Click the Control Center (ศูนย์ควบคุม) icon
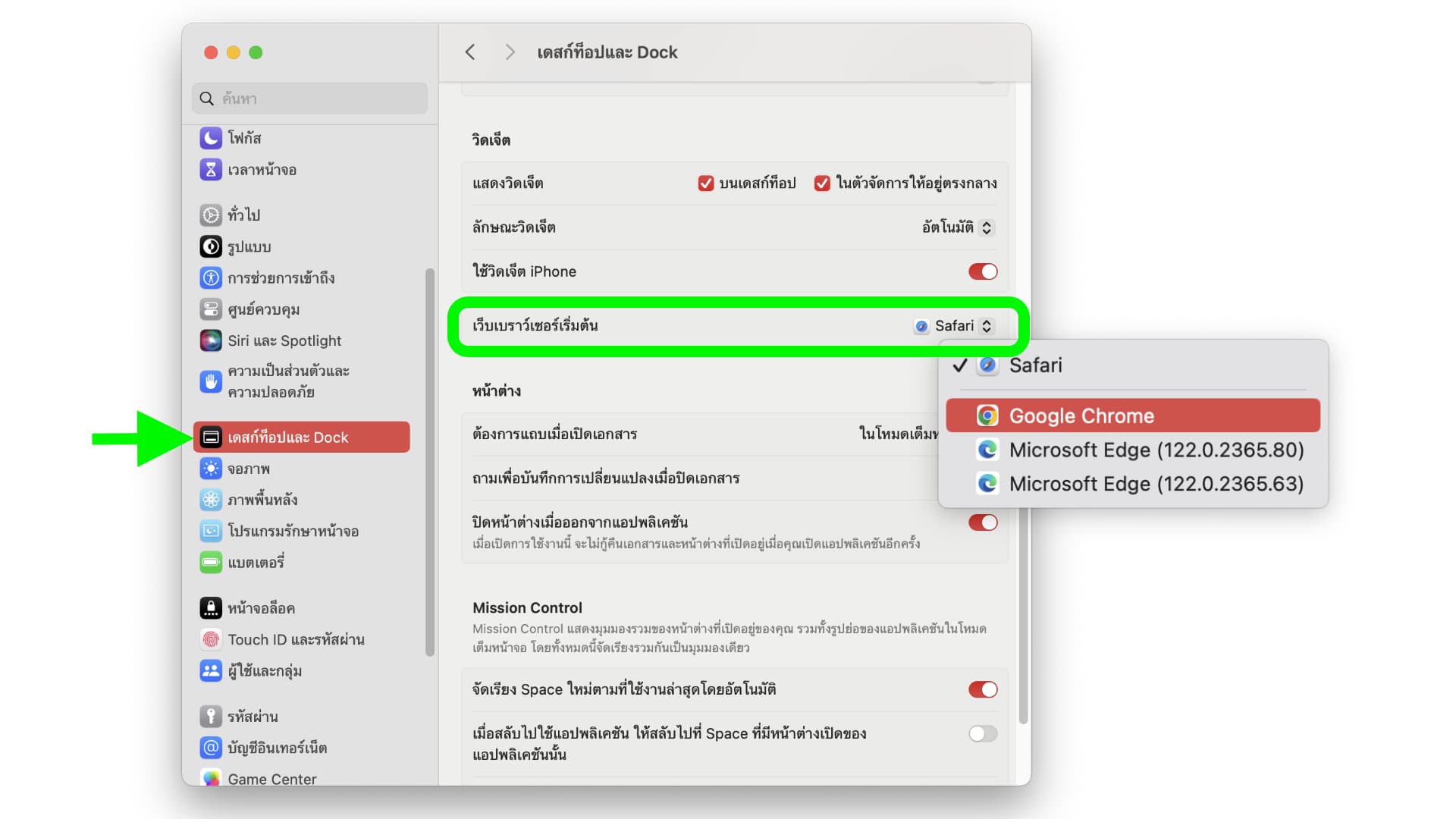The height and width of the screenshot is (819, 1456). pos(211,309)
